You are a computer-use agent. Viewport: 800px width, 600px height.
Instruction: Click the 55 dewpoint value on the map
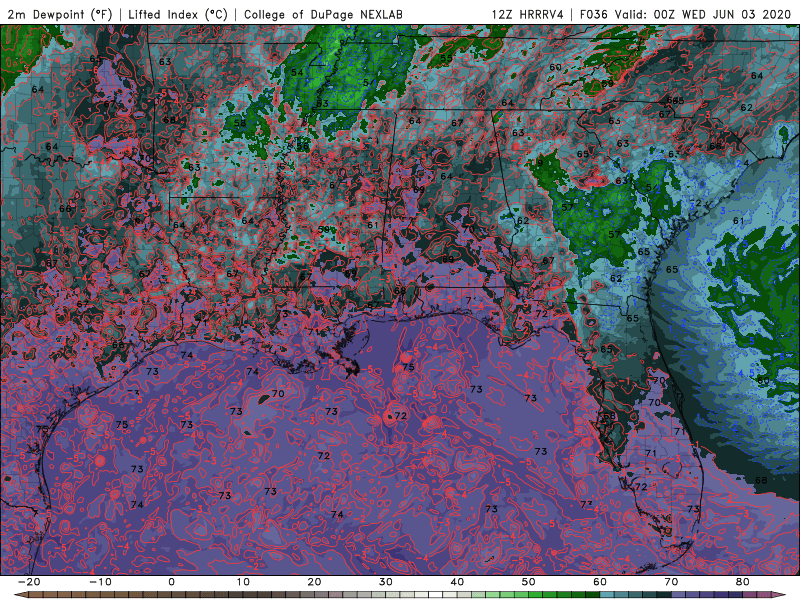(x=446, y=58)
